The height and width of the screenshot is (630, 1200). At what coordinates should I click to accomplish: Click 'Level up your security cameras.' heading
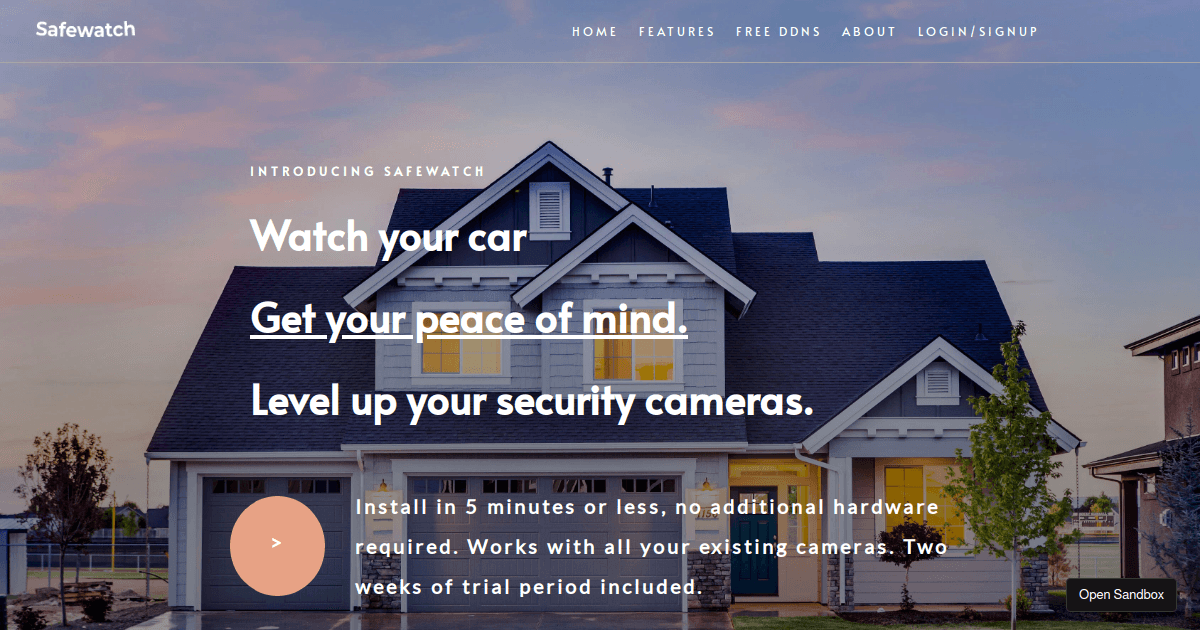tap(531, 401)
